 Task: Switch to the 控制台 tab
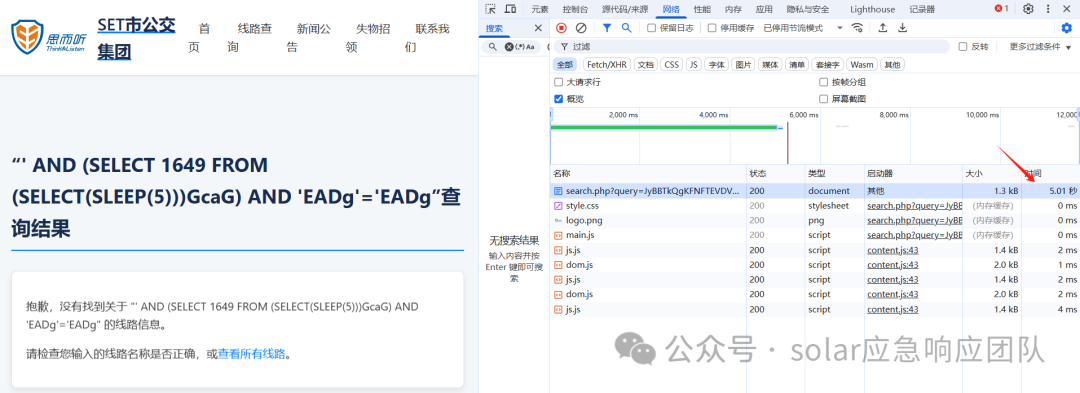point(575,9)
